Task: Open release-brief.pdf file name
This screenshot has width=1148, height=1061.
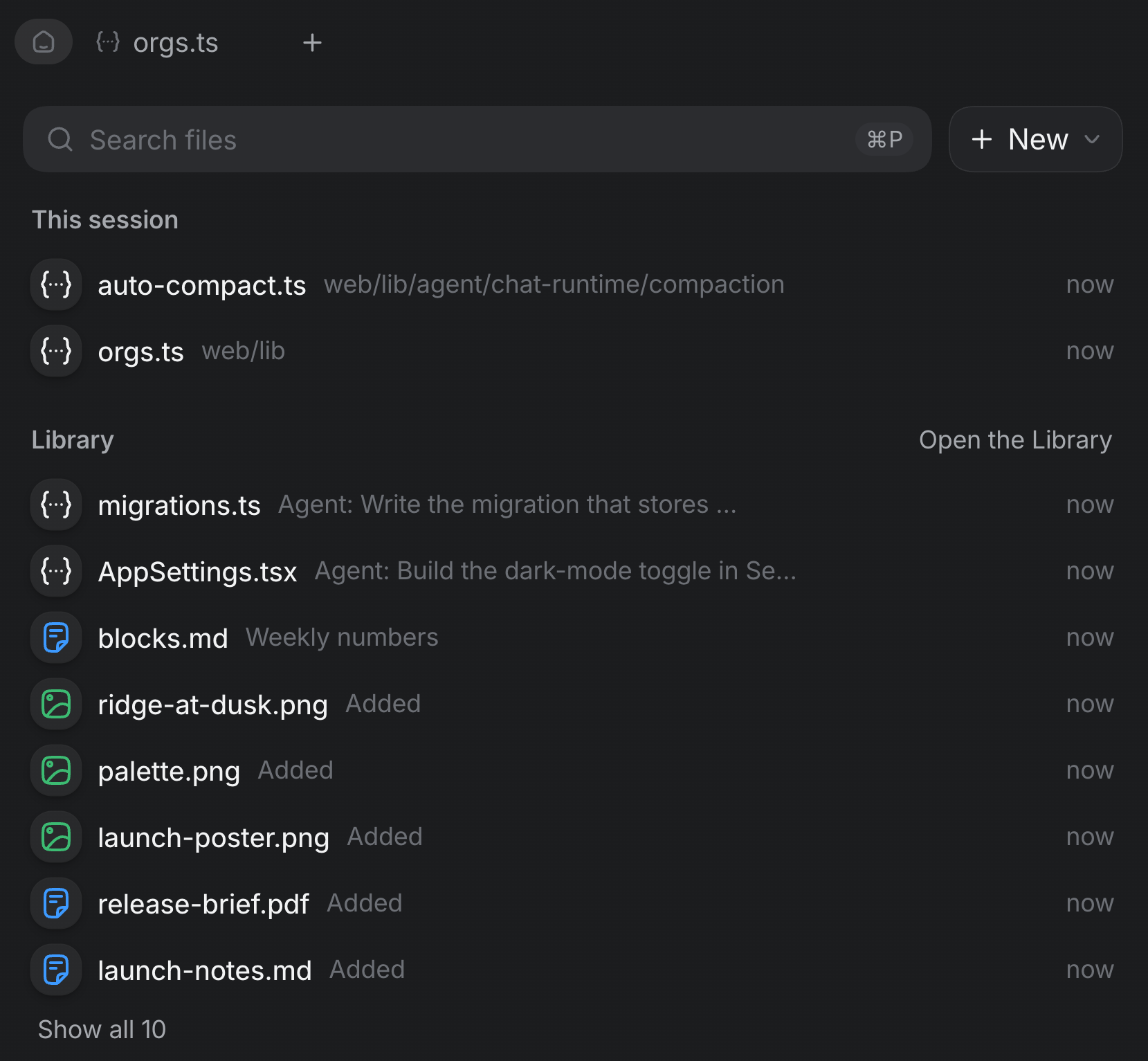Action: pos(203,904)
